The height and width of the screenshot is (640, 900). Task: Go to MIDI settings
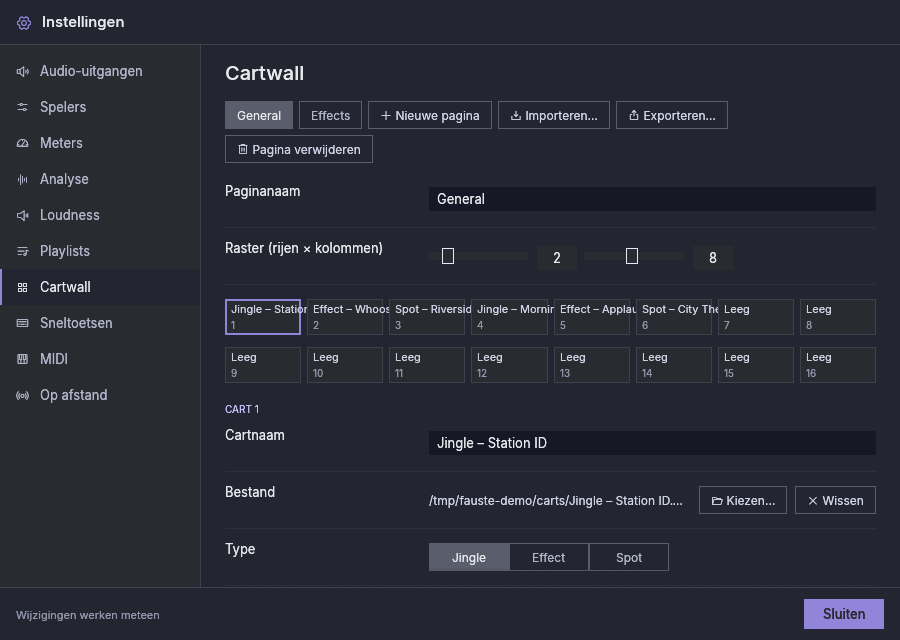tap(100, 359)
